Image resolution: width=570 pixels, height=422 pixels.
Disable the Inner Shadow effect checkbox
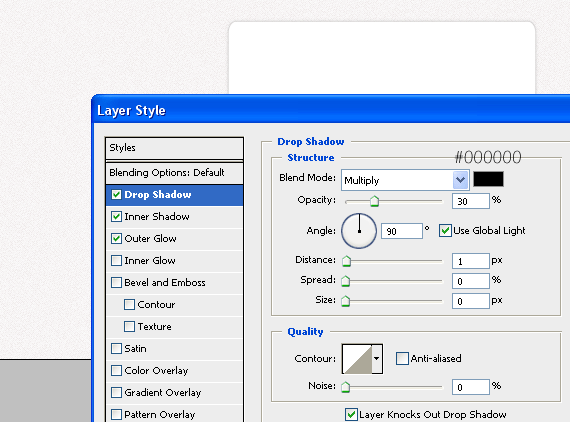(116, 217)
